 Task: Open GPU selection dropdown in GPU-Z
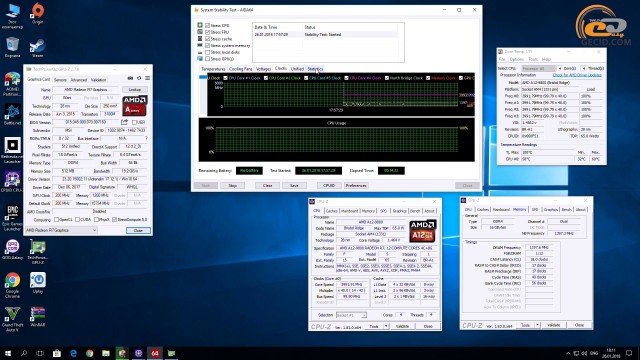click(61, 230)
